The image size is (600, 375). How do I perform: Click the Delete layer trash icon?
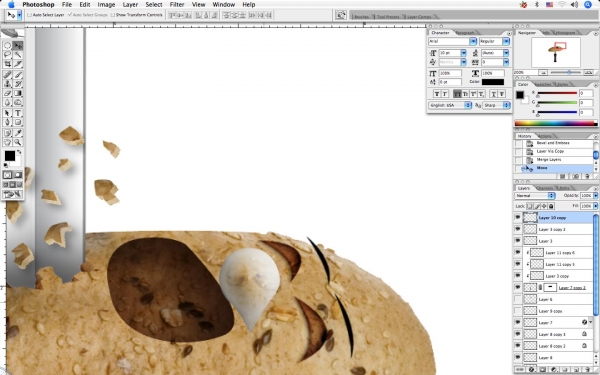coord(587,370)
